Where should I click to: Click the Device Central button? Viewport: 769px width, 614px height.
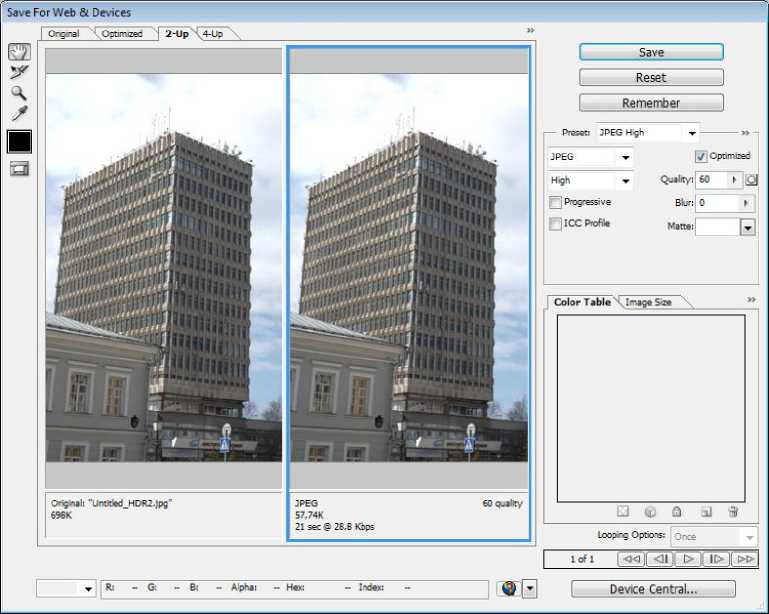click(x=653, y=589)
